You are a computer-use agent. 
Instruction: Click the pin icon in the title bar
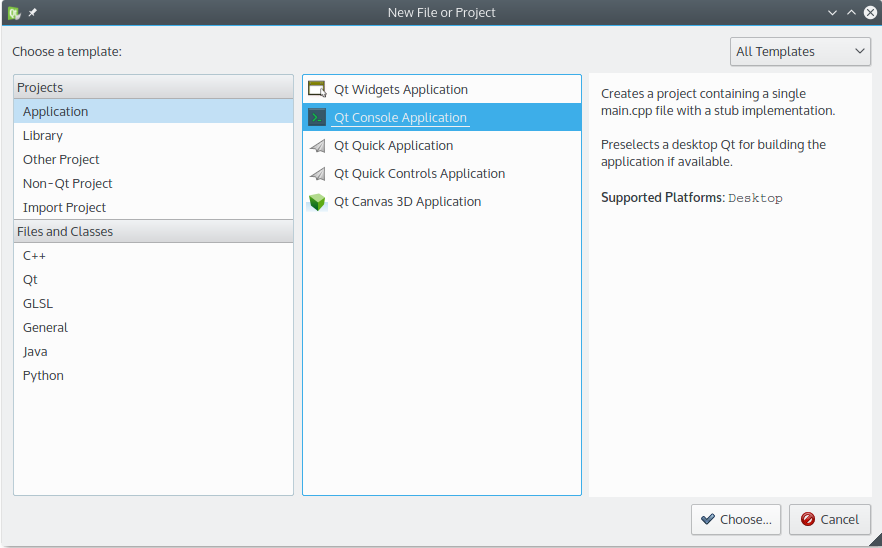(x=32, y=13)
